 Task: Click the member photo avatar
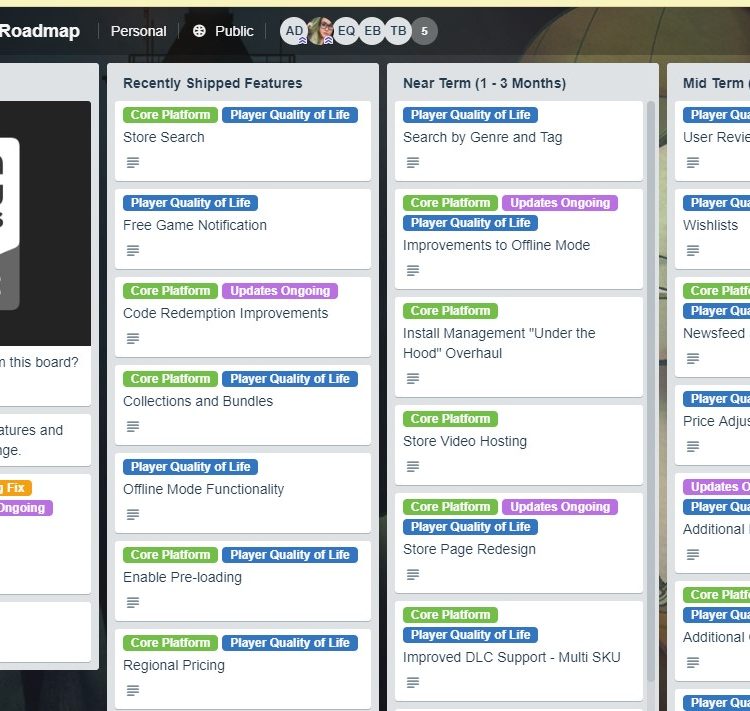320,31
